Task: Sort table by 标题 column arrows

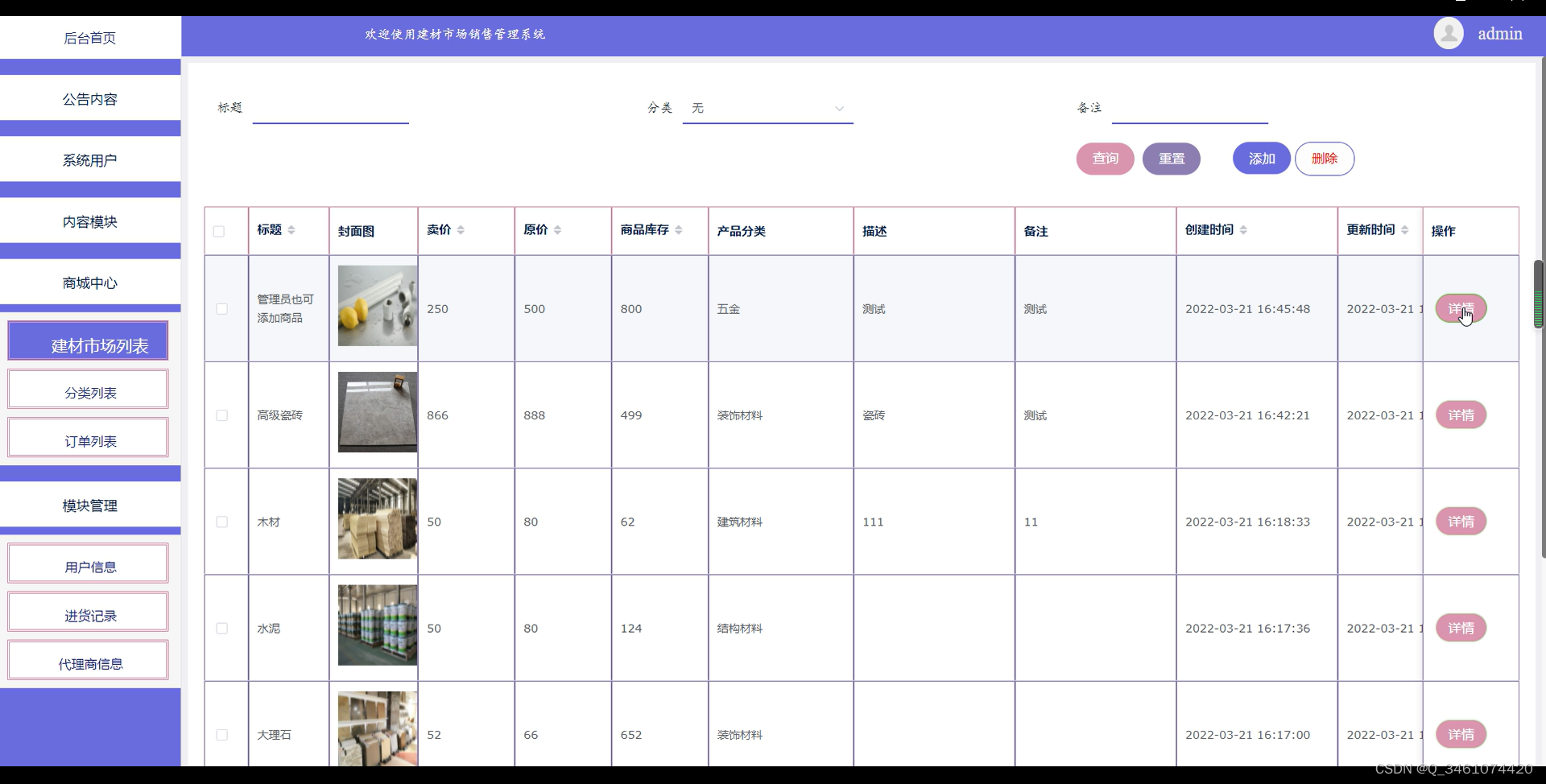Action: (291, 230)
